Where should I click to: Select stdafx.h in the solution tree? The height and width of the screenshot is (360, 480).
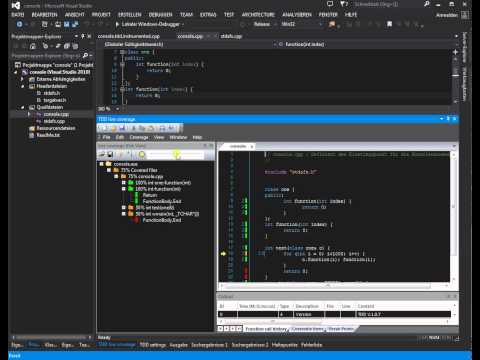tap(51, 93)
